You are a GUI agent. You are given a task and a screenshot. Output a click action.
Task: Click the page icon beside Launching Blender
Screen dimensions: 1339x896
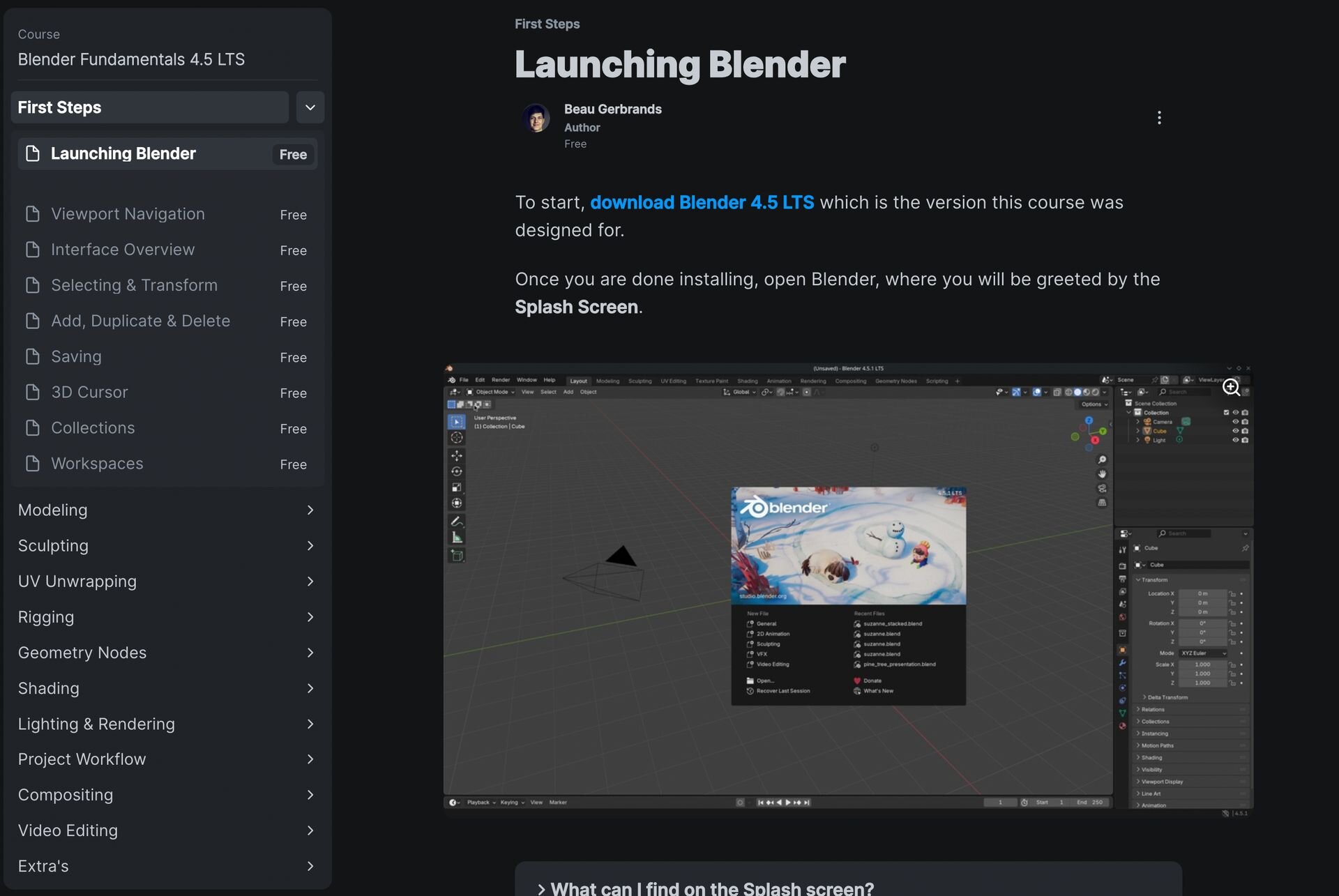(x=33, y=153)
